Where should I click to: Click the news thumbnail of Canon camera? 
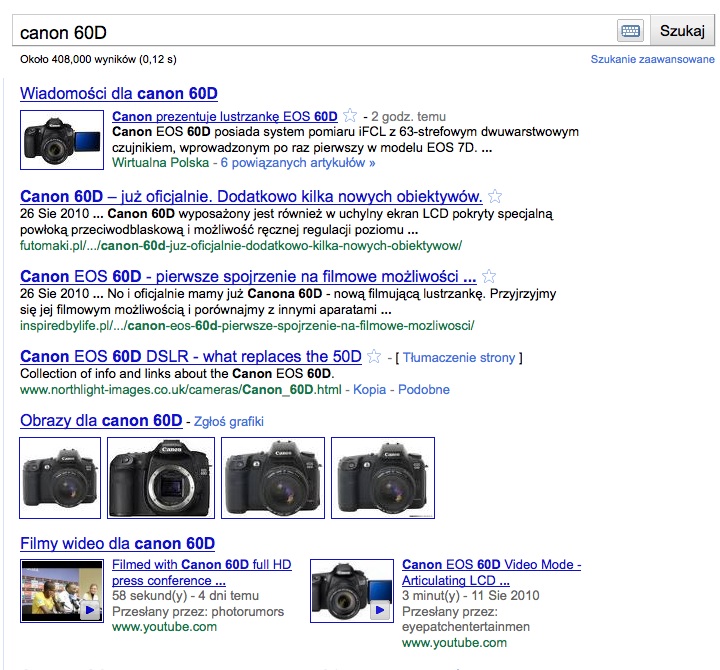(62, 140)
